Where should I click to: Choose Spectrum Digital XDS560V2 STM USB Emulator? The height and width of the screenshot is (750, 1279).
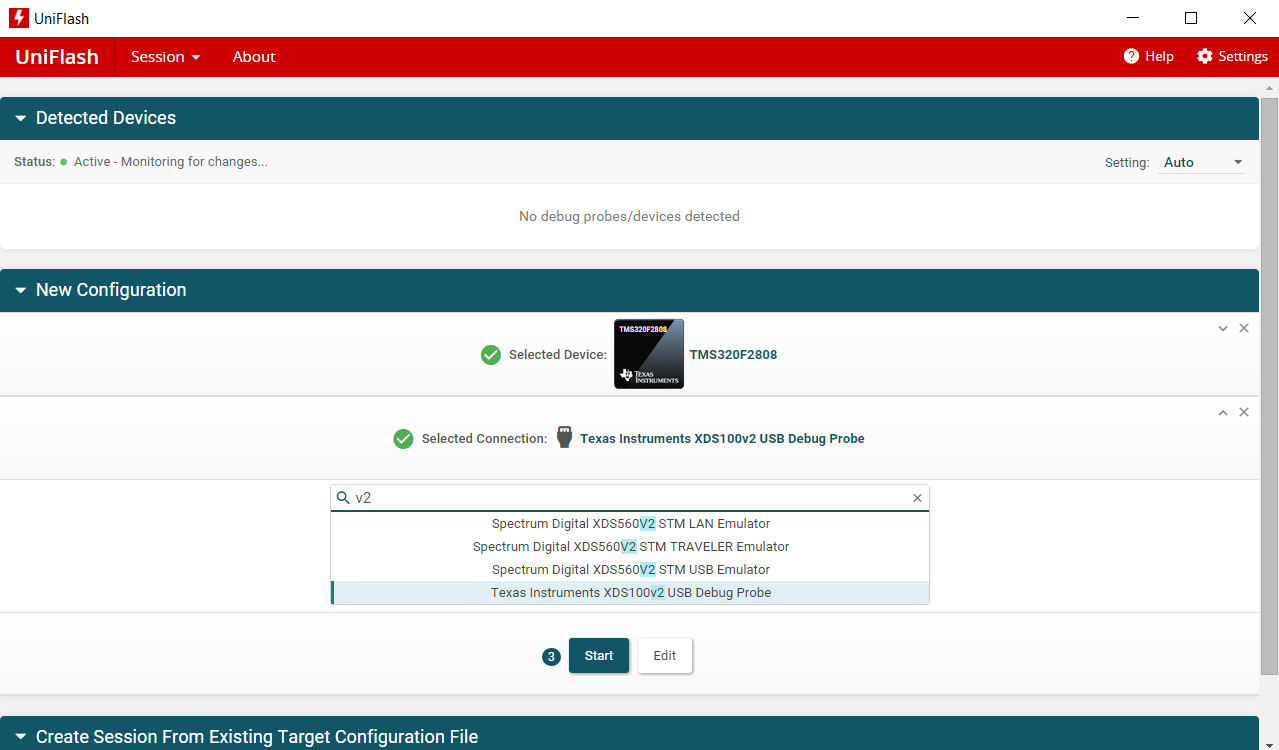pyautogui.click(x=630, y=570)
